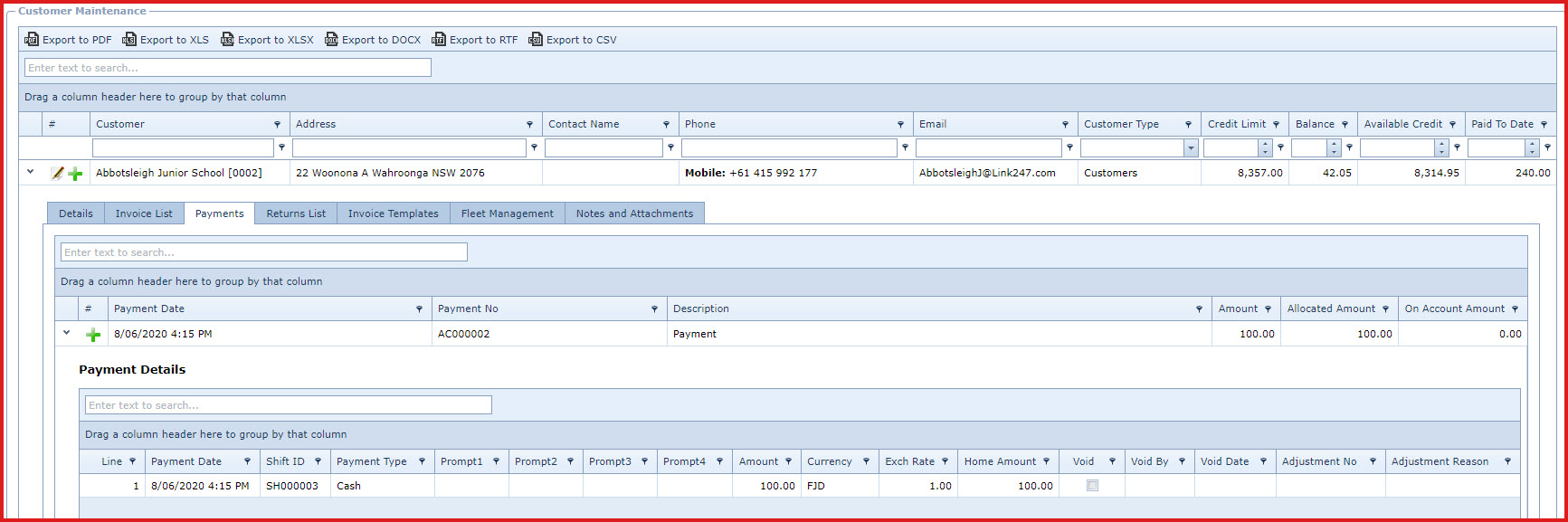1568x522 pixels.
Task: Switch to the Invoice List tab
Action: (x=144, y=214)
